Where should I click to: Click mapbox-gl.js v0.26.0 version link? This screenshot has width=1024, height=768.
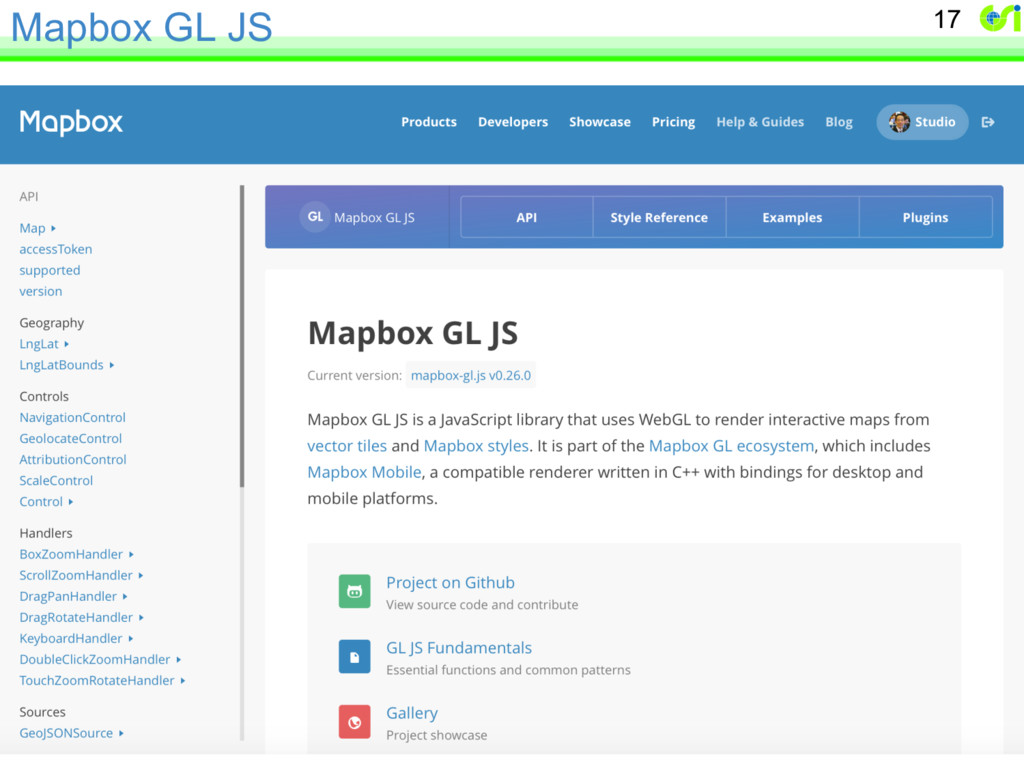pos(471,376)
